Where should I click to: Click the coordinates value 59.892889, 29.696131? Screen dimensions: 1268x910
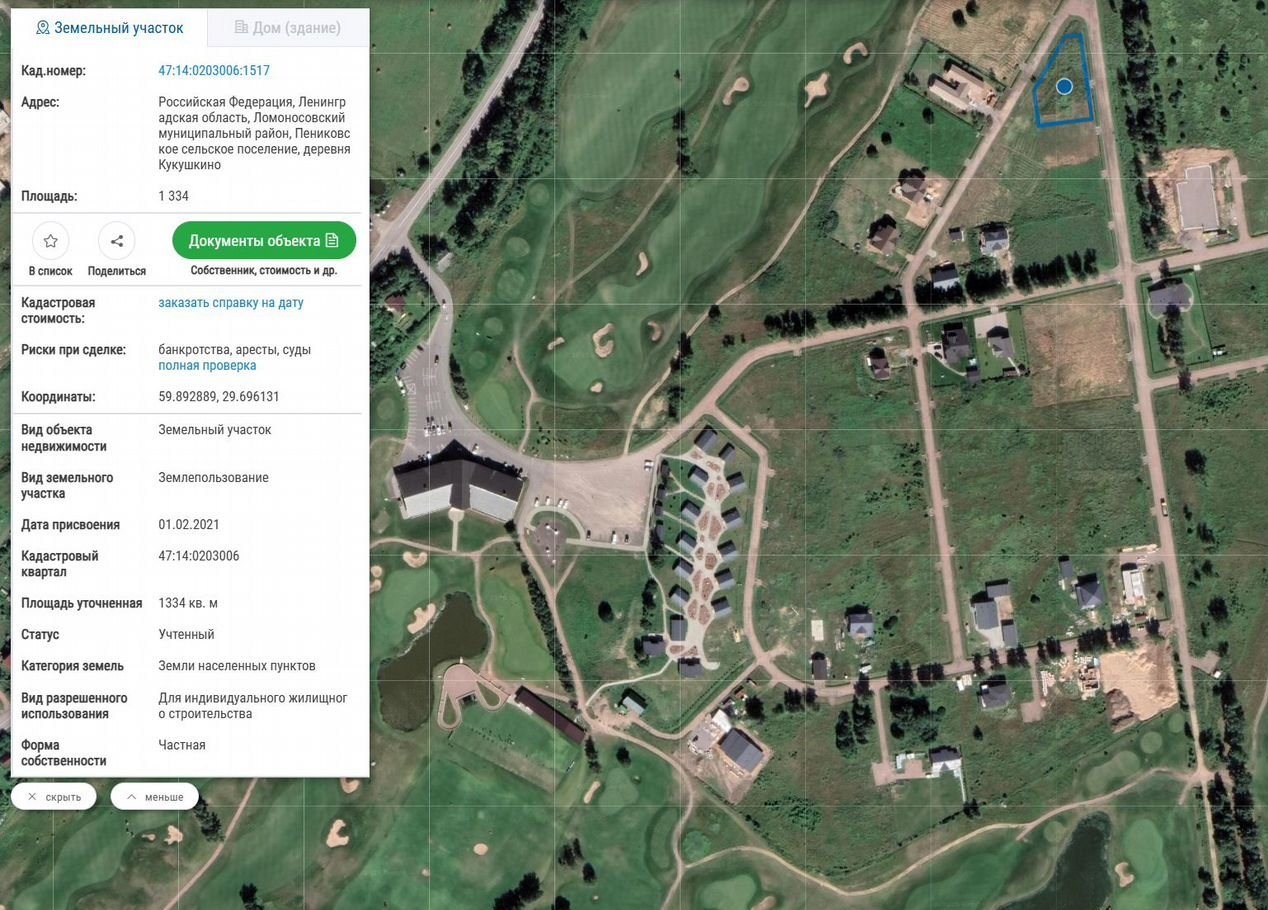(x=219, y=397)
